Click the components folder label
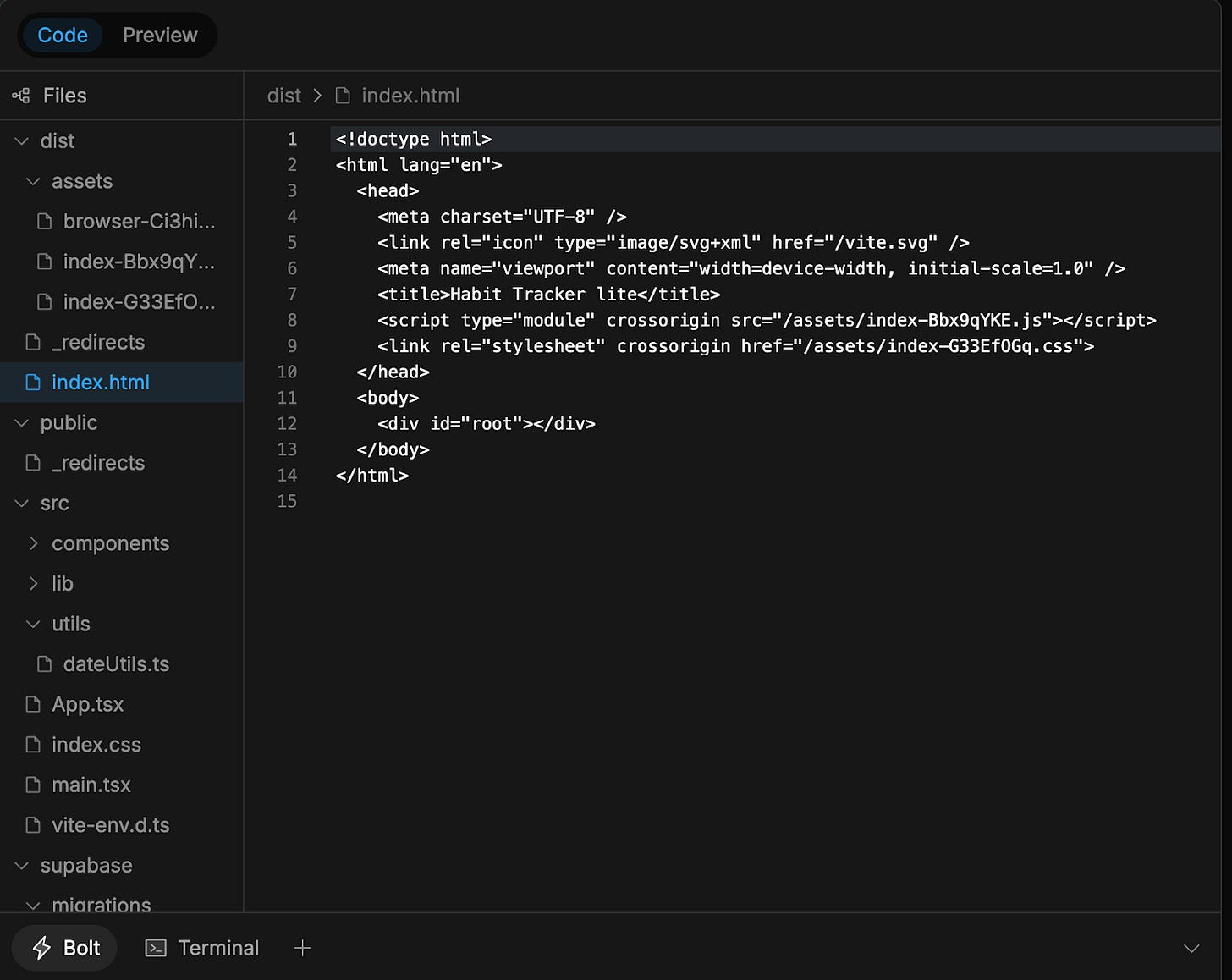This screenshot has width=1232, height=980. tap(111, 543)
